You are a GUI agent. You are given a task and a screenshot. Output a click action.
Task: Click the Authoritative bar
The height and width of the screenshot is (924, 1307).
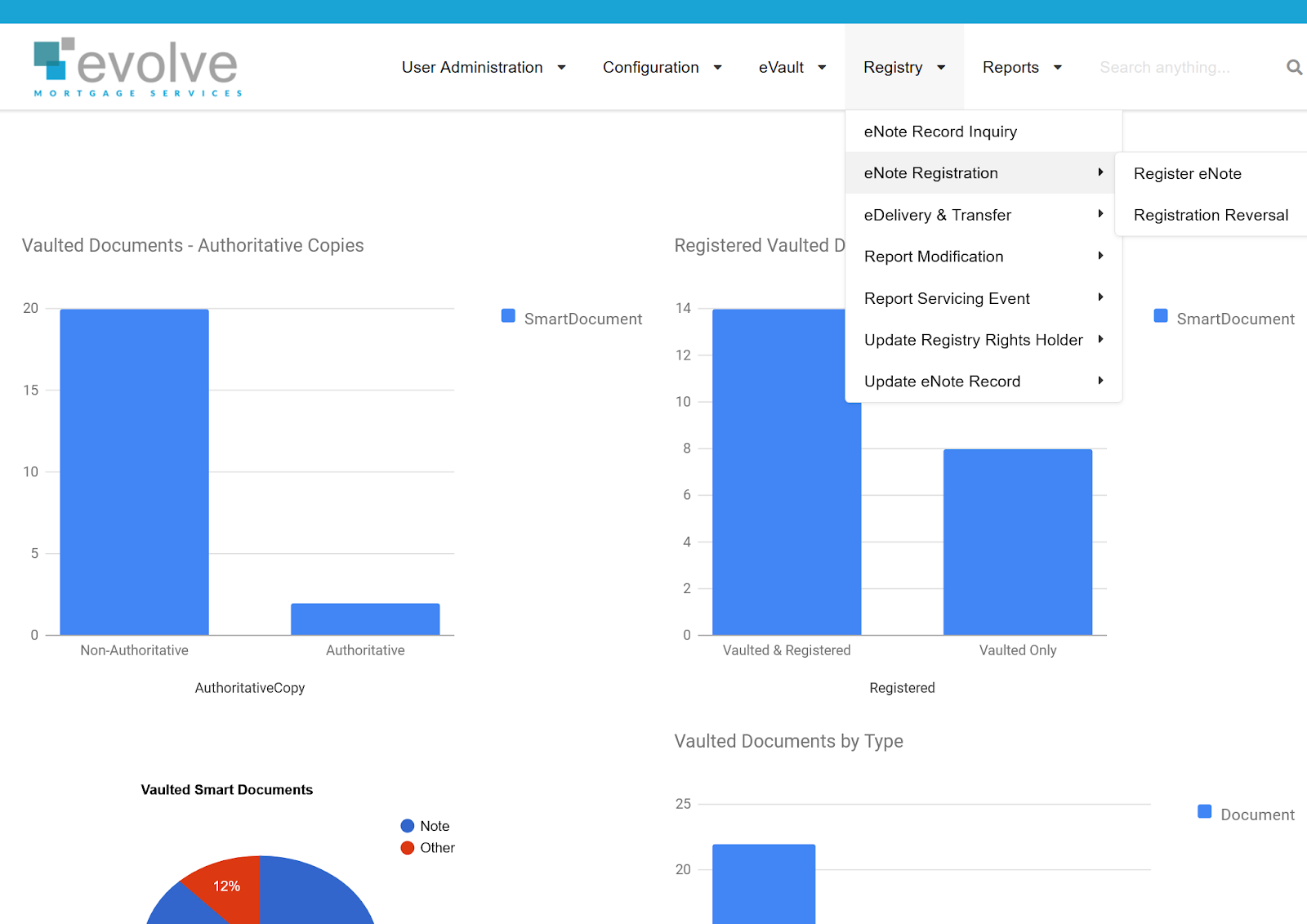[365, 619]
